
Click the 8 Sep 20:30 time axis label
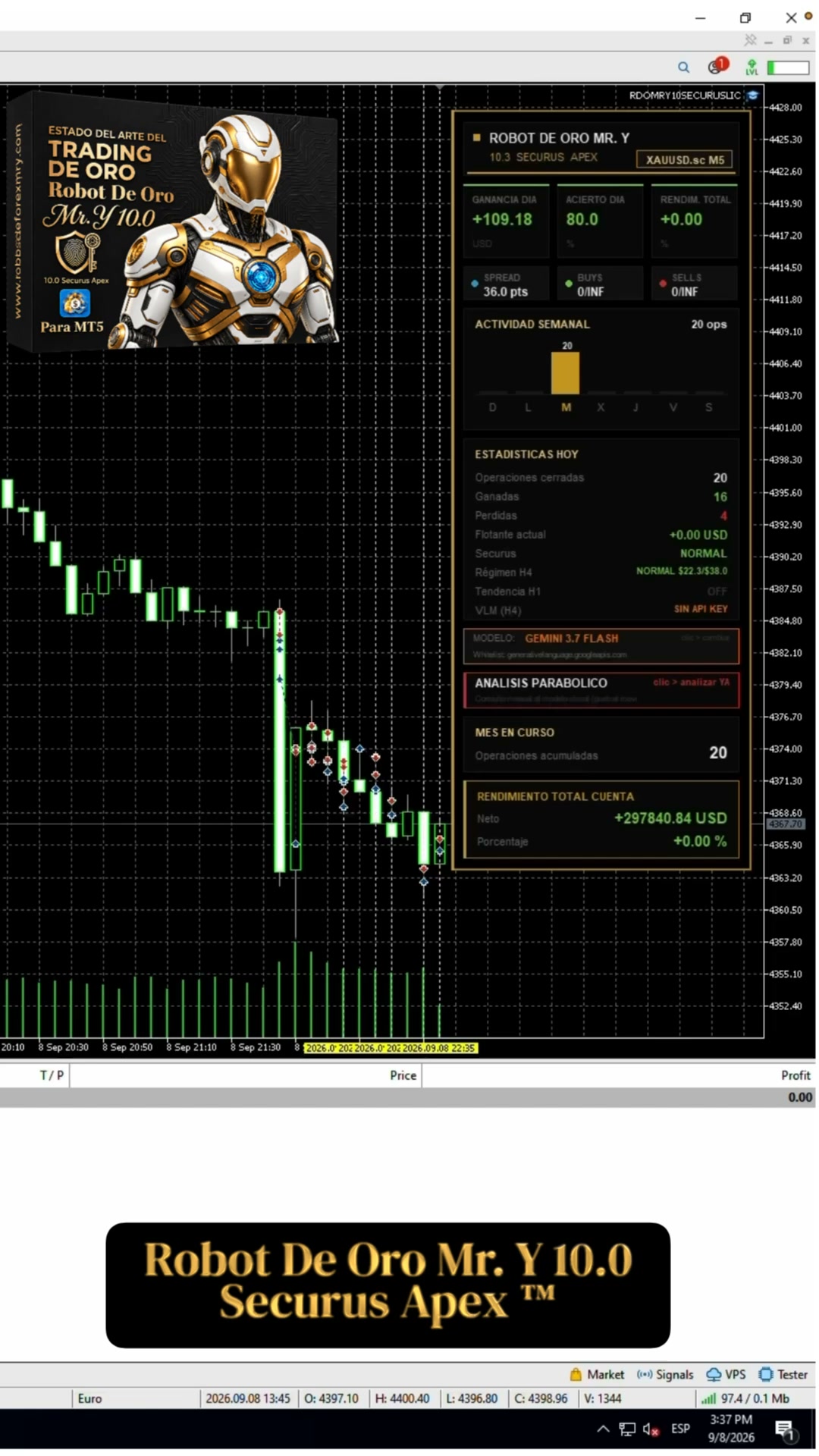point(64,1047)
